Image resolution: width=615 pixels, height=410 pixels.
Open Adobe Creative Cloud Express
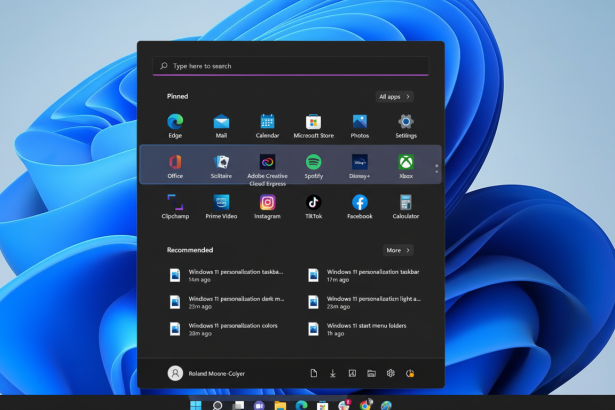[267, 169]
